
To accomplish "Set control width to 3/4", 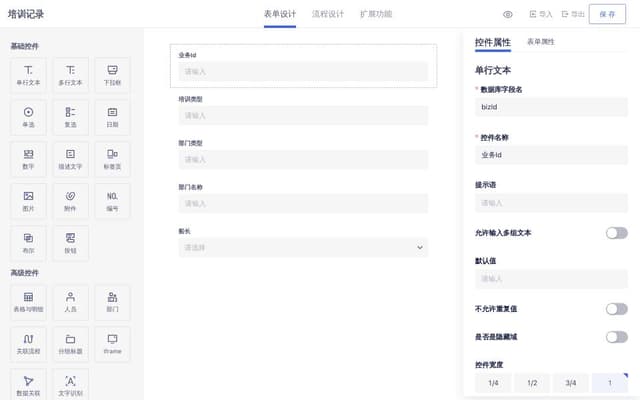I will (571, 383).
